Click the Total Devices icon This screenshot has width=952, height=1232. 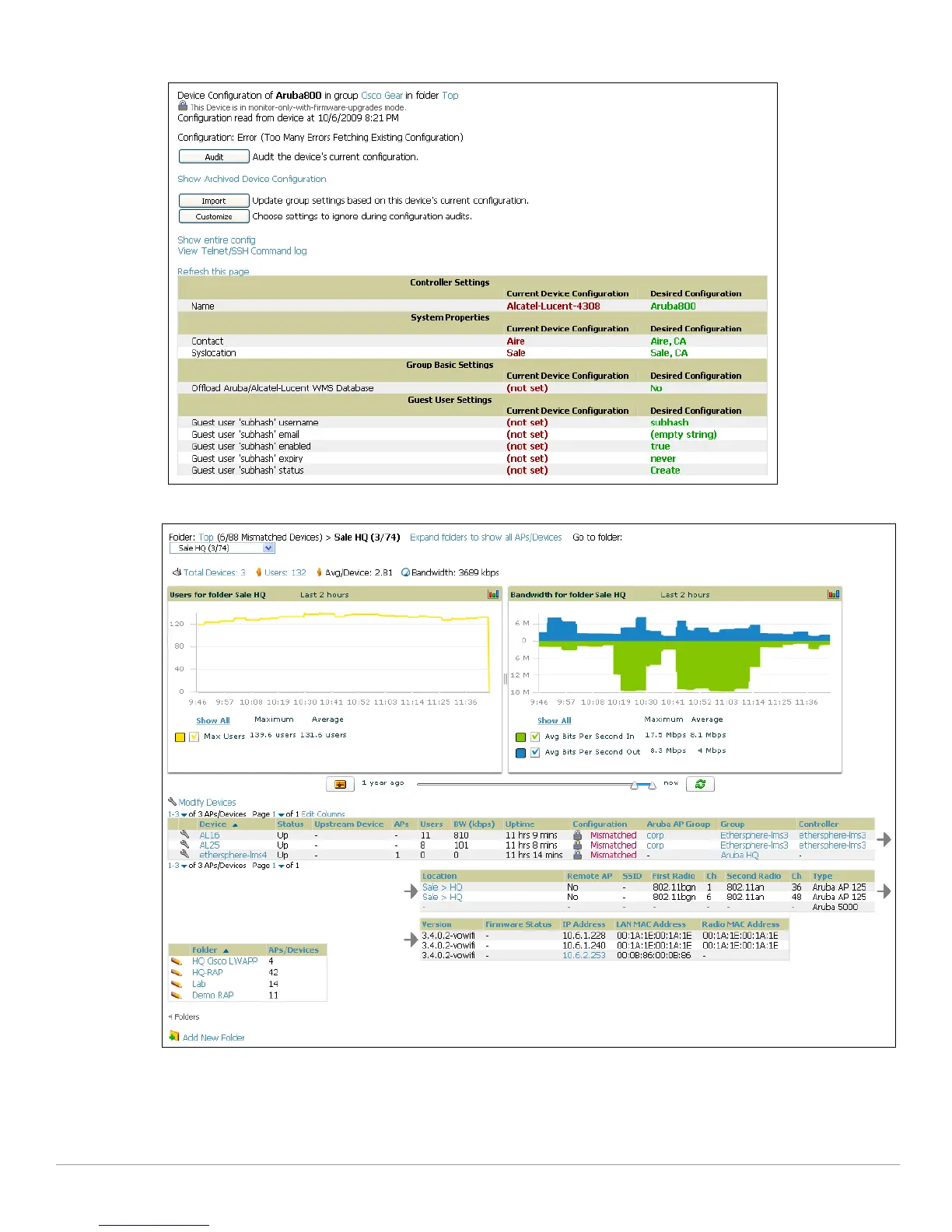click(x=177, y=572)
